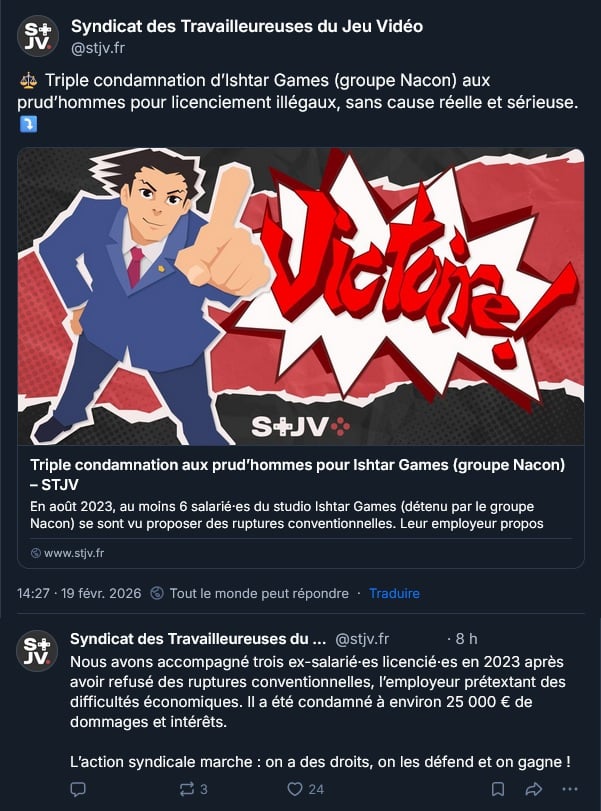601x811 pixels.
Task: Click the STJV avatar beside the reply
Action: coord(37,651)
